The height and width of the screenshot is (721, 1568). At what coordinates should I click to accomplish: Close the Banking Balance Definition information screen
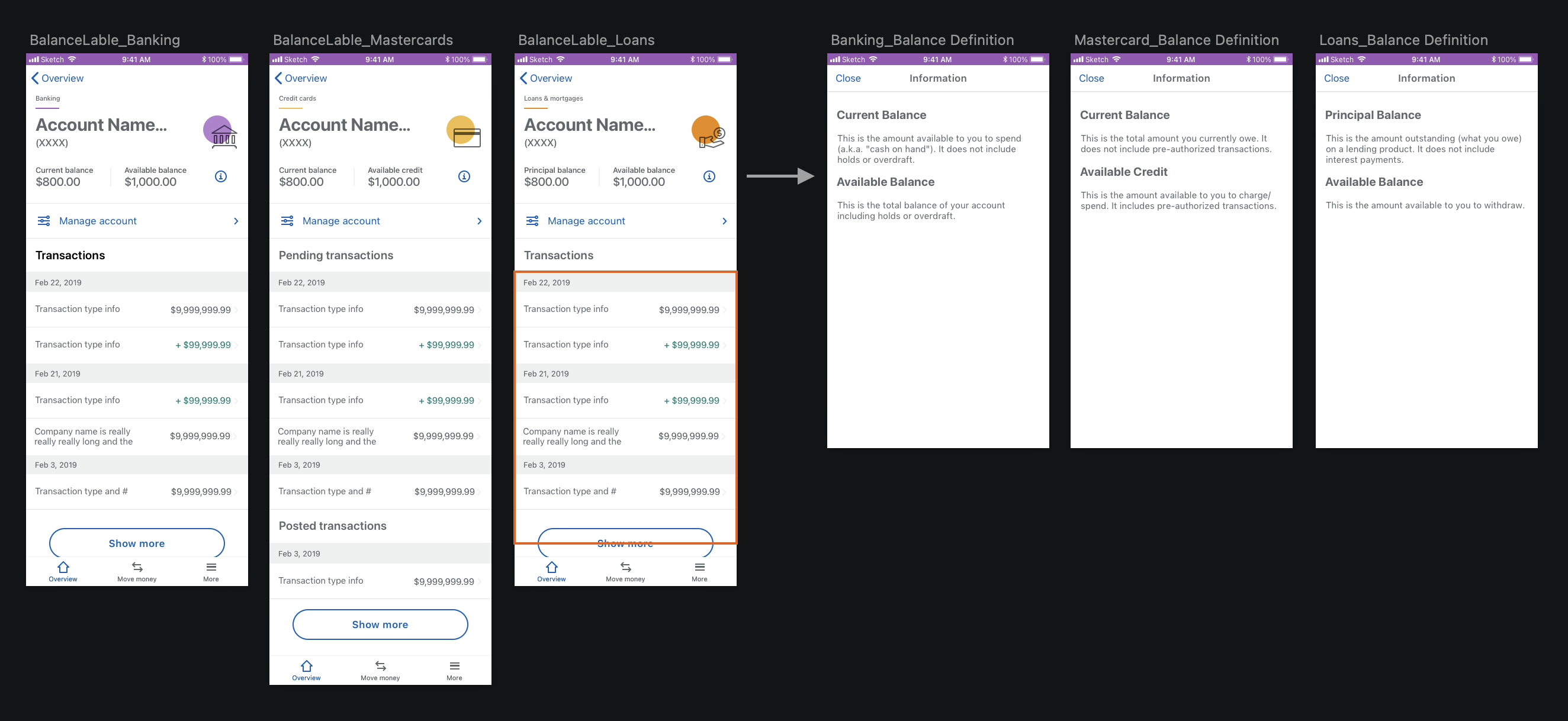[848, 79]
